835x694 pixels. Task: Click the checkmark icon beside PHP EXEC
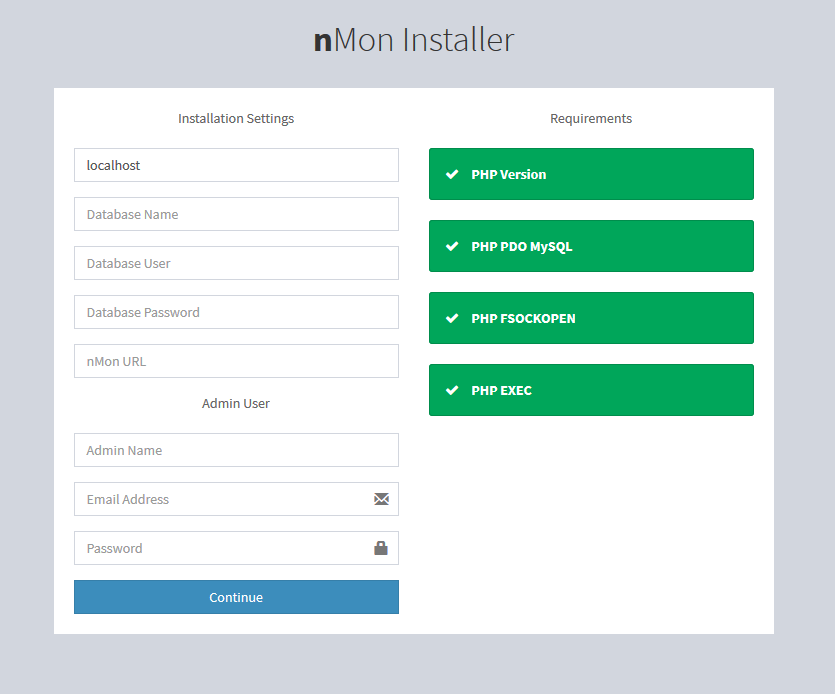(452, 390)
